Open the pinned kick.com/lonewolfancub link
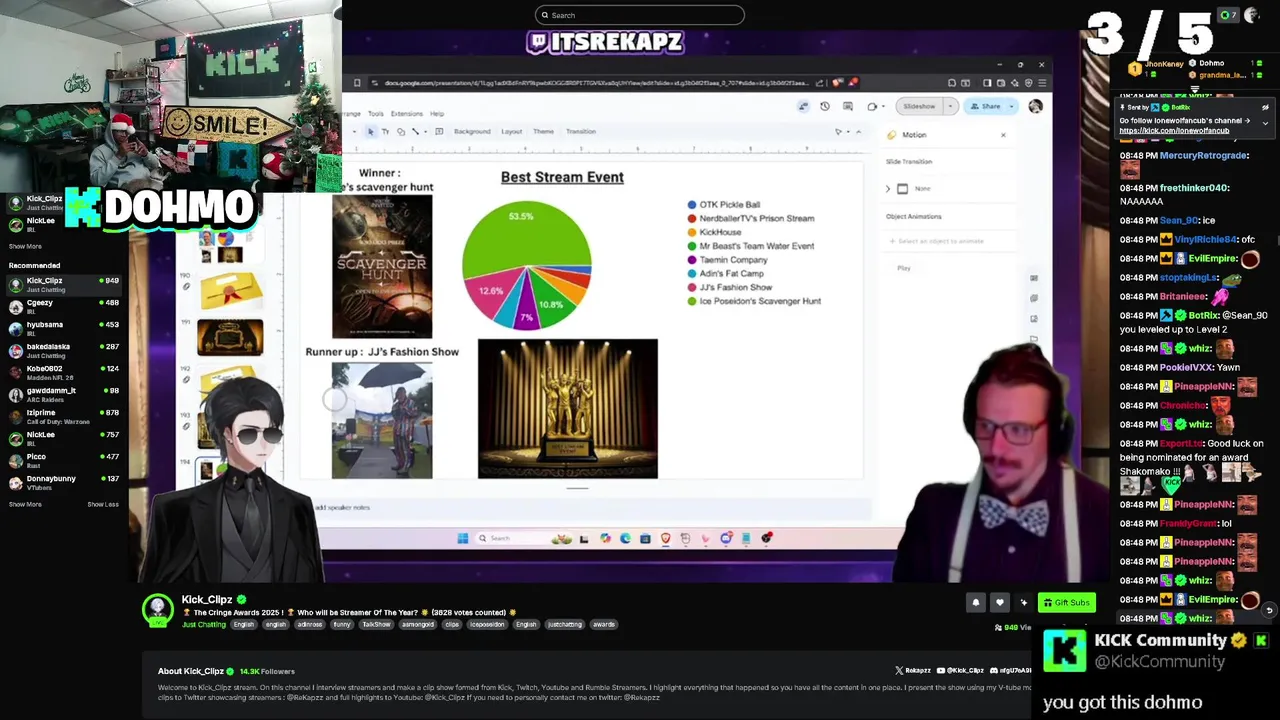 [1174, 131]
